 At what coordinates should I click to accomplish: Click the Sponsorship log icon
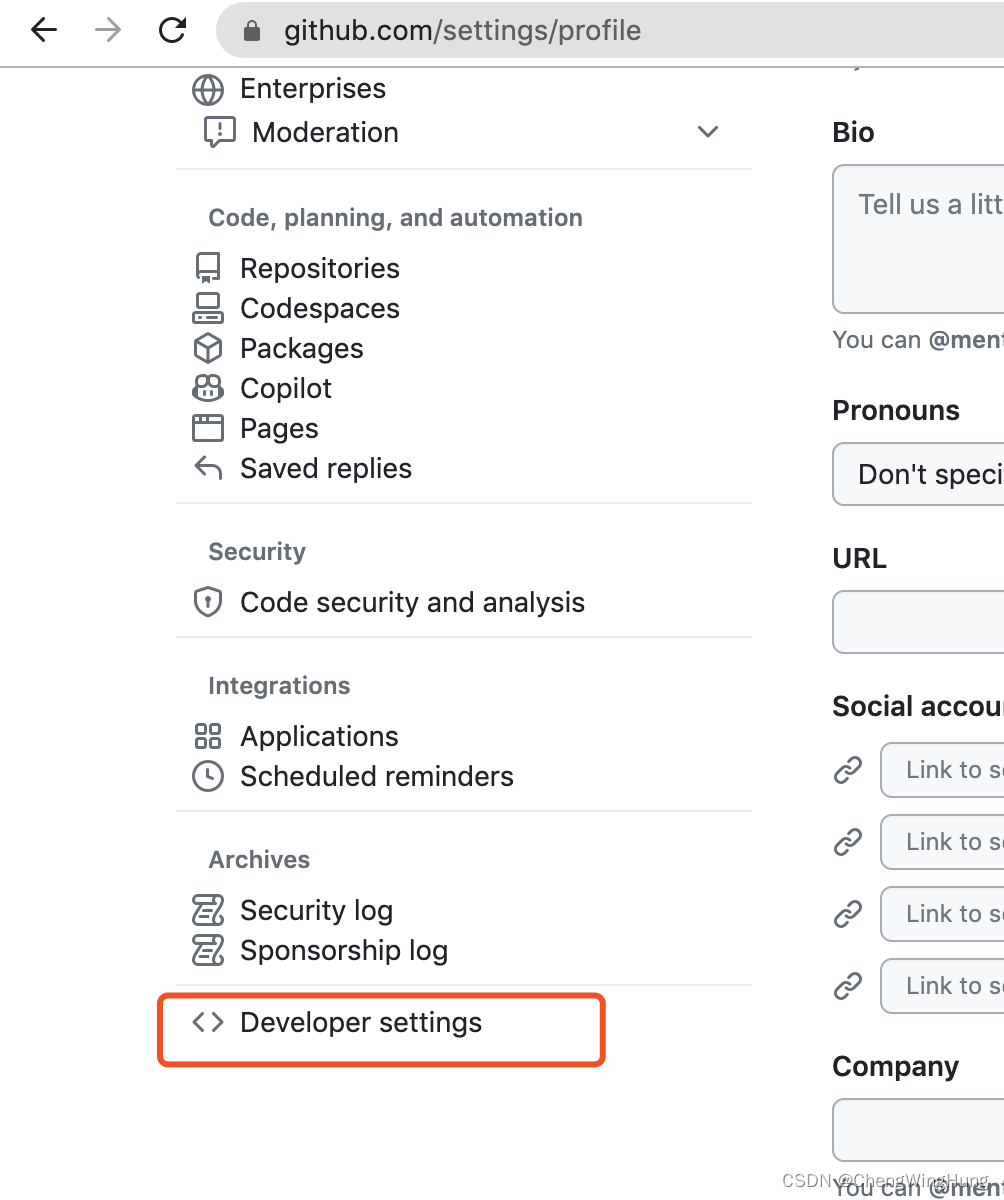click(x=208, y=950)
